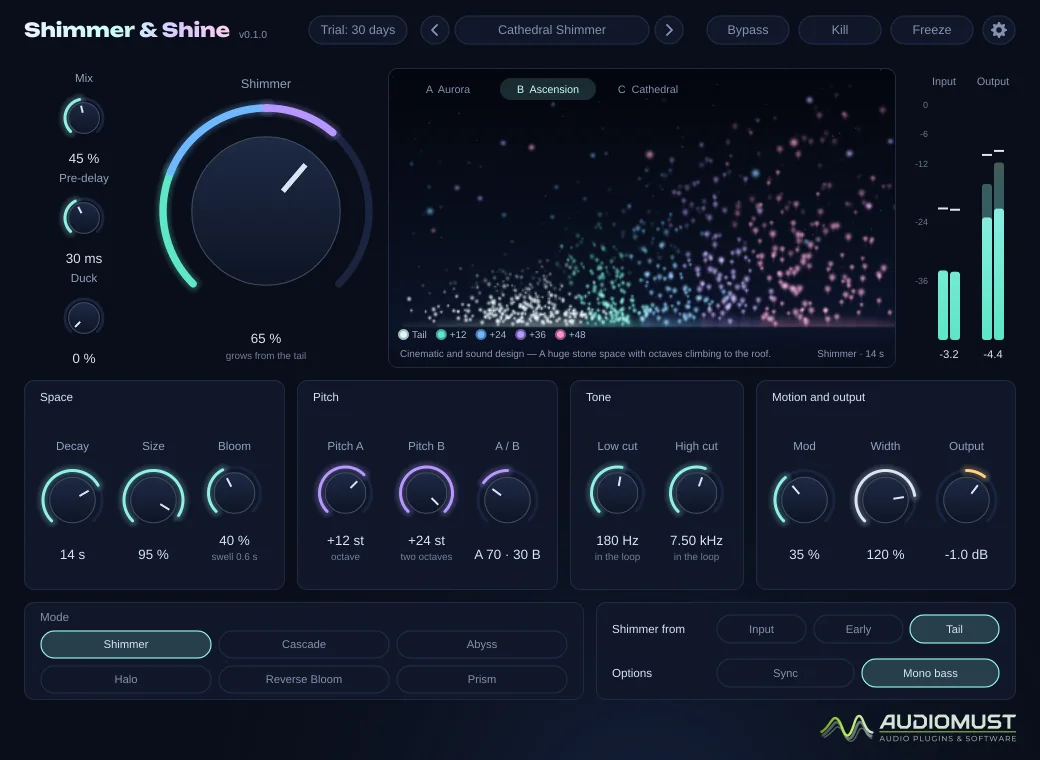This screenshot has height=760, width=1040.
Task: Choose the Prism mode
Action: pyautogui.click(x=482, y=679)
